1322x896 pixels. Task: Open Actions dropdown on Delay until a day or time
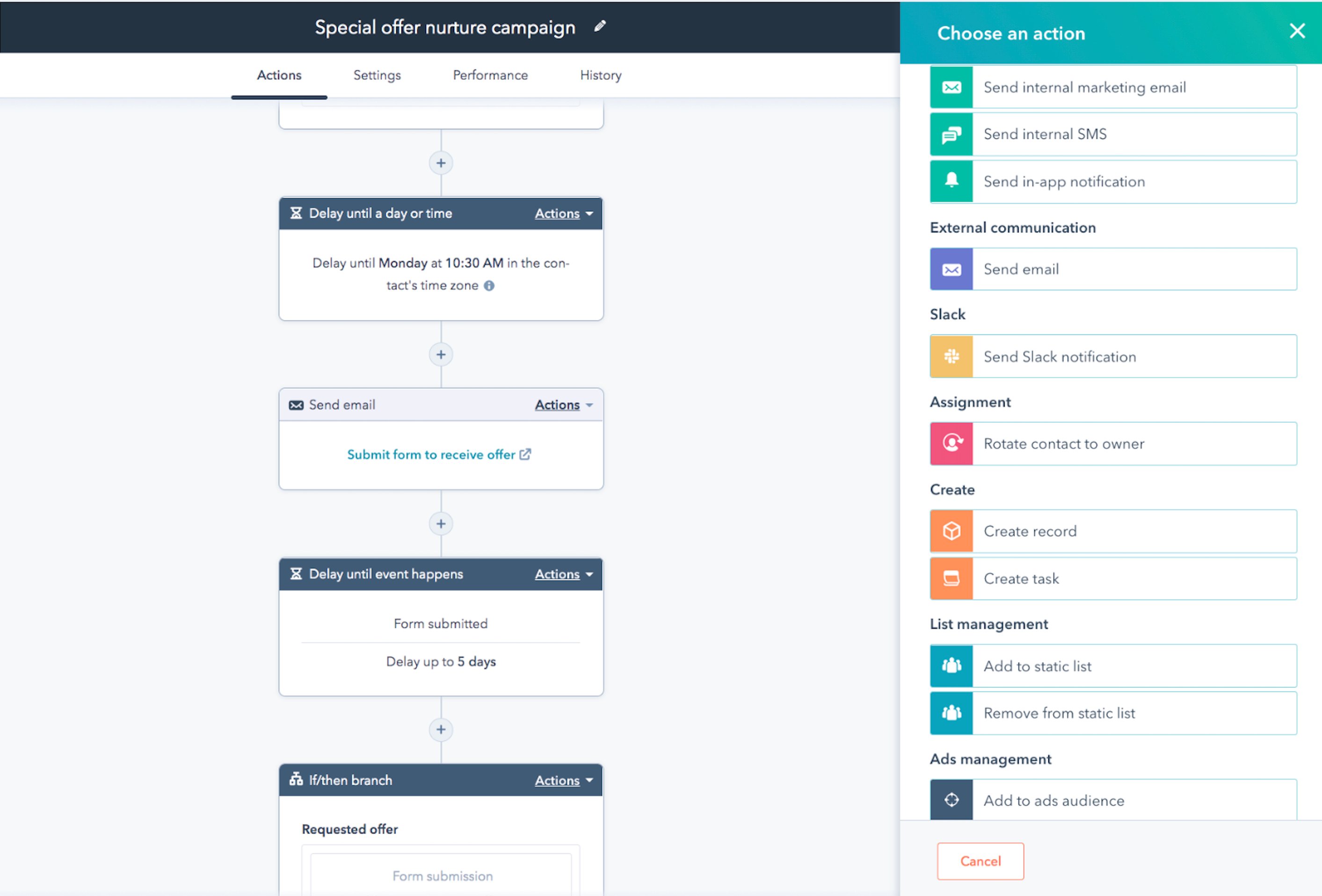(563, 213)
